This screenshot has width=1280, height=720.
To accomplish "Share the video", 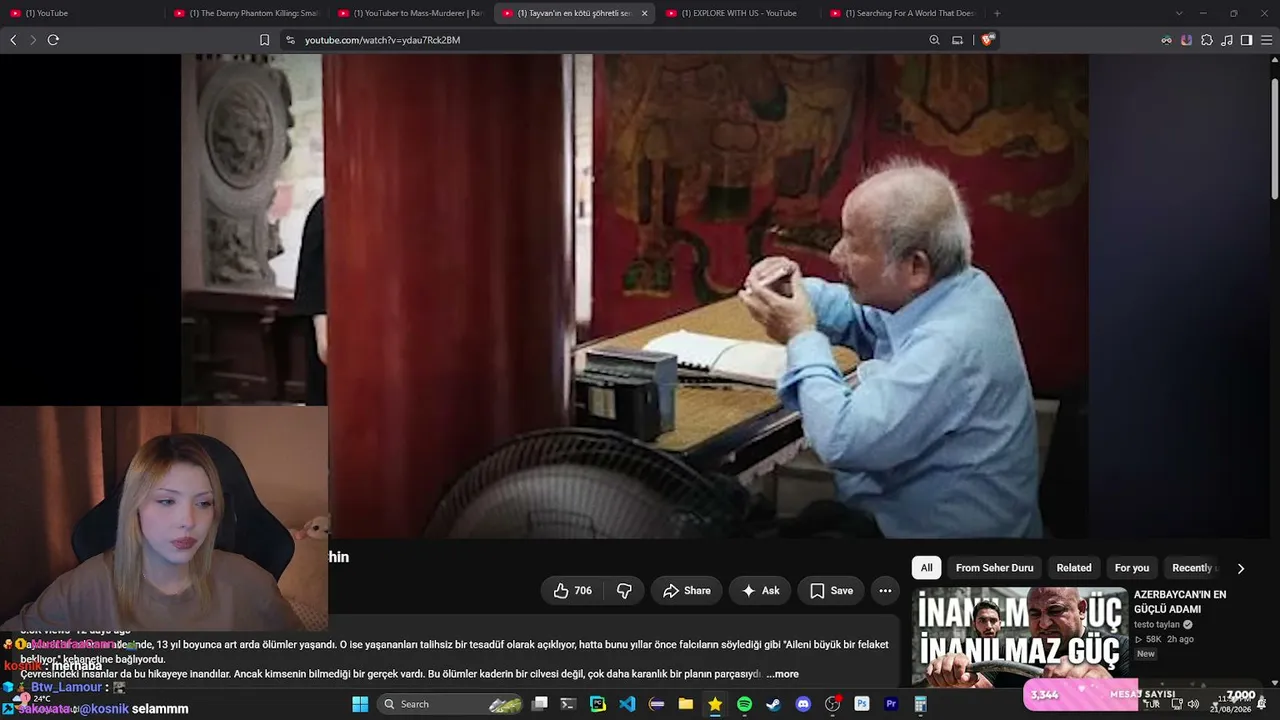I will tap(686, 591).
